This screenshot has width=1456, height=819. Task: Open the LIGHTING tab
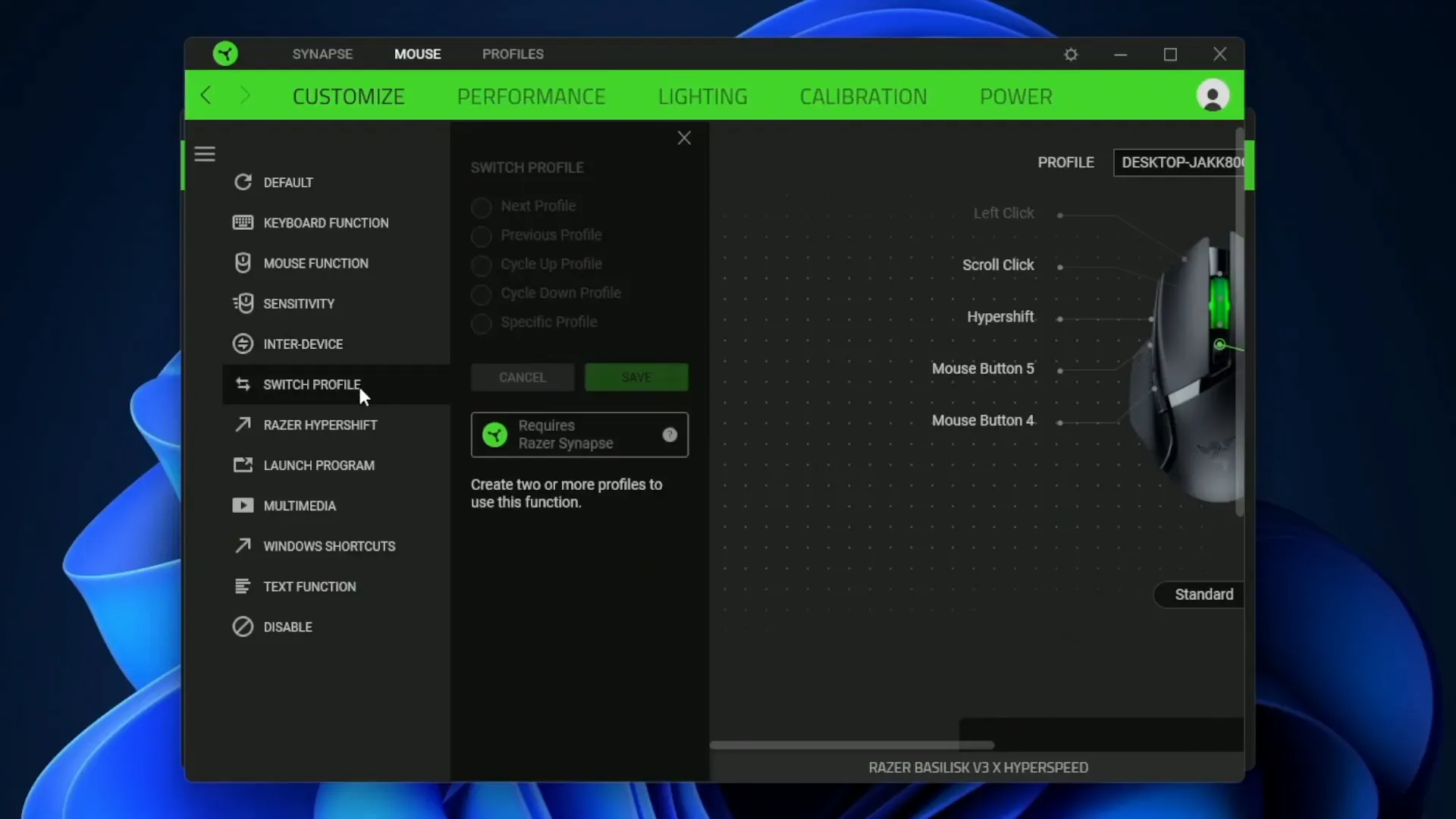tap(702, 96)
